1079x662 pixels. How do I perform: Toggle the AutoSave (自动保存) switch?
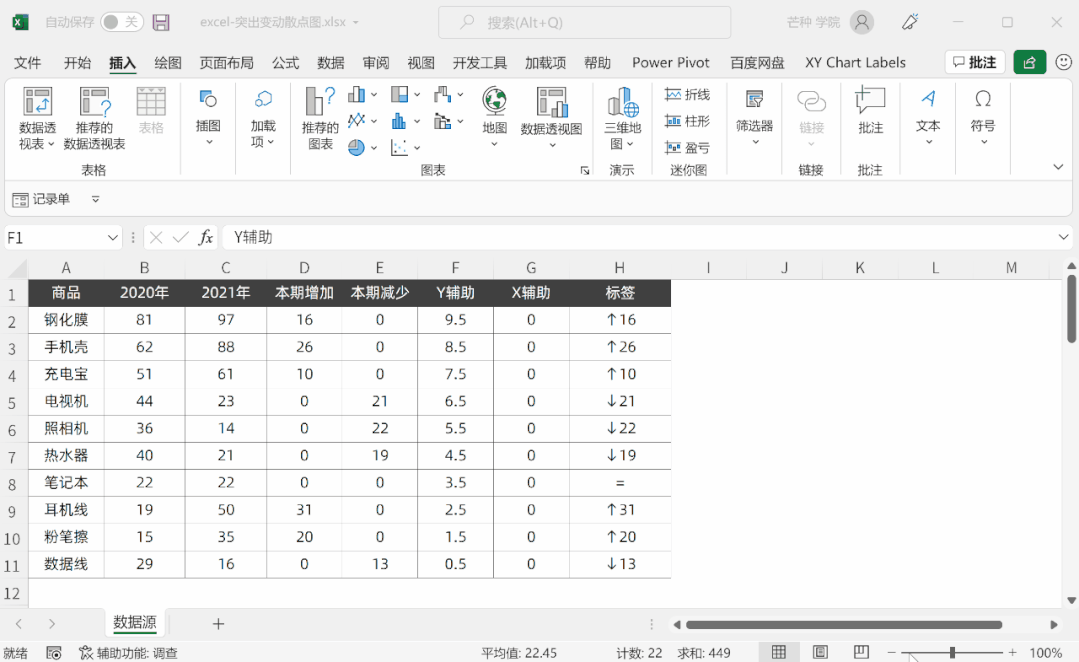click(121, 22)
